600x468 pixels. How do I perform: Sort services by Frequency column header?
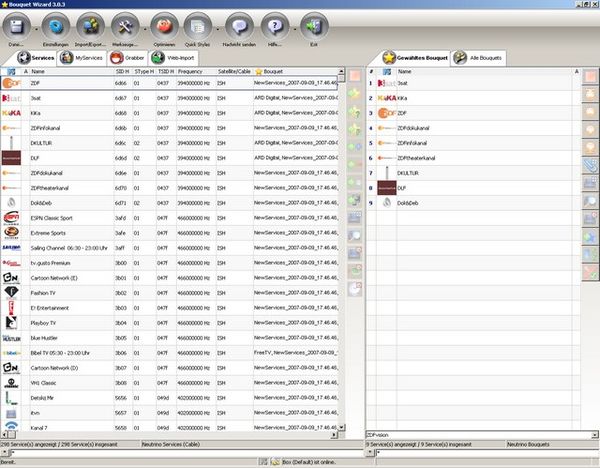(196, 72)
